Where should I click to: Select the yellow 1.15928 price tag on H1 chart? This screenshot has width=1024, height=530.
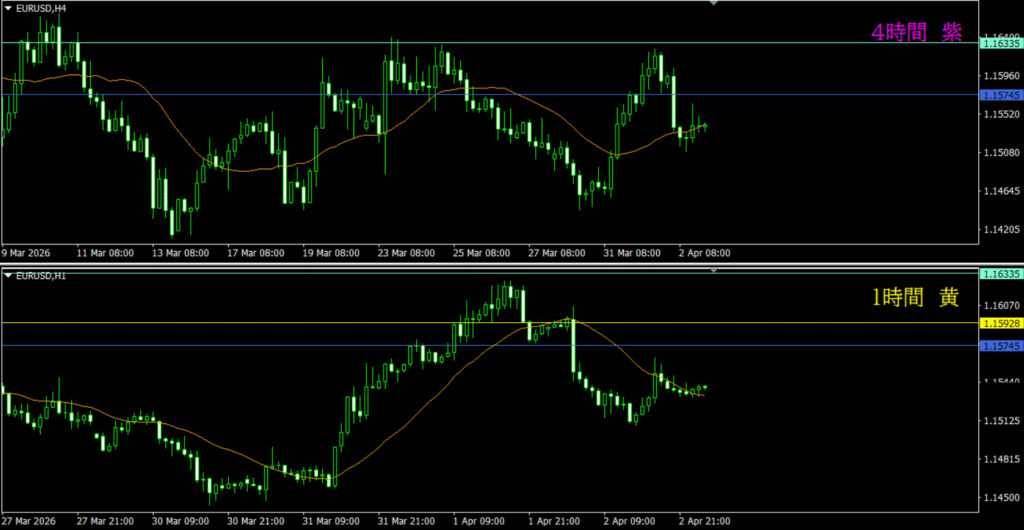pos(1000,324)
